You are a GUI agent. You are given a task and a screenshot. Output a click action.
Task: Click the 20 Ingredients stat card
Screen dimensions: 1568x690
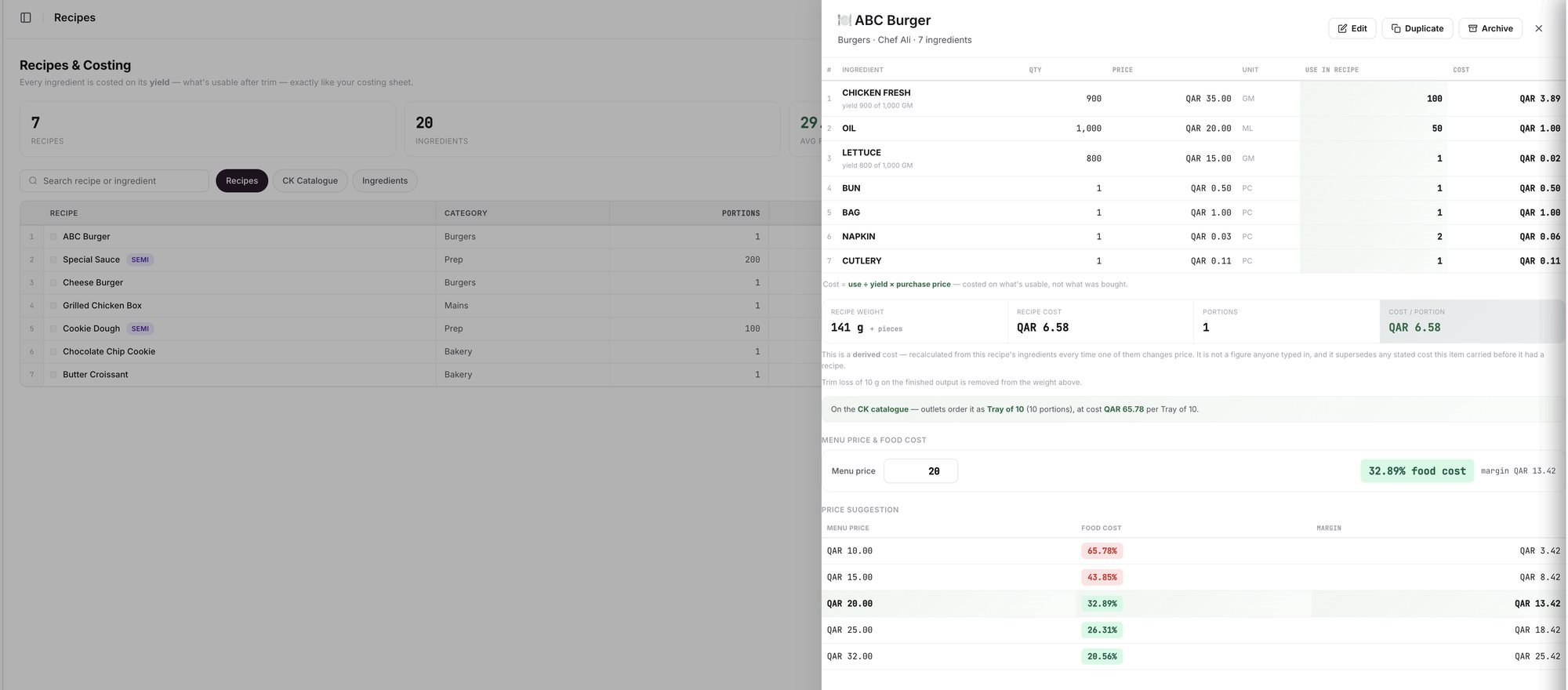coord(592,129)
